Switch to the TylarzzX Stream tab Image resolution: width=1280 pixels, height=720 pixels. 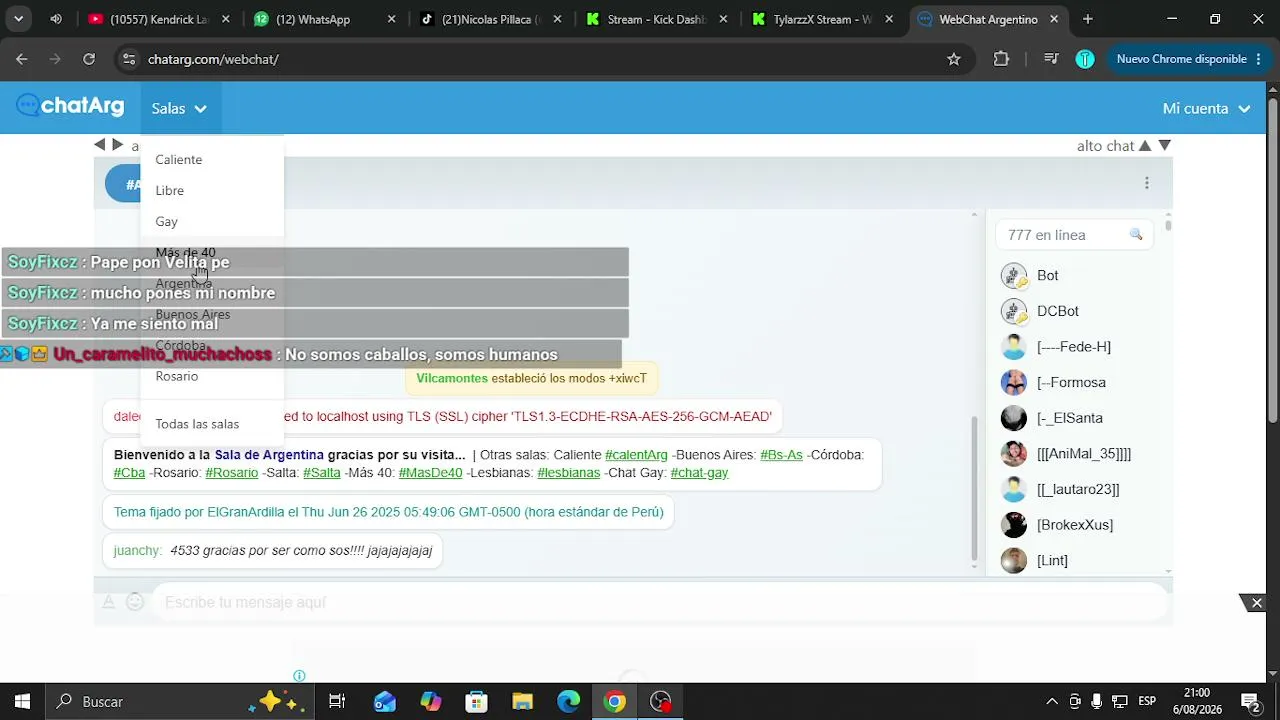click(x=823, y=19)
